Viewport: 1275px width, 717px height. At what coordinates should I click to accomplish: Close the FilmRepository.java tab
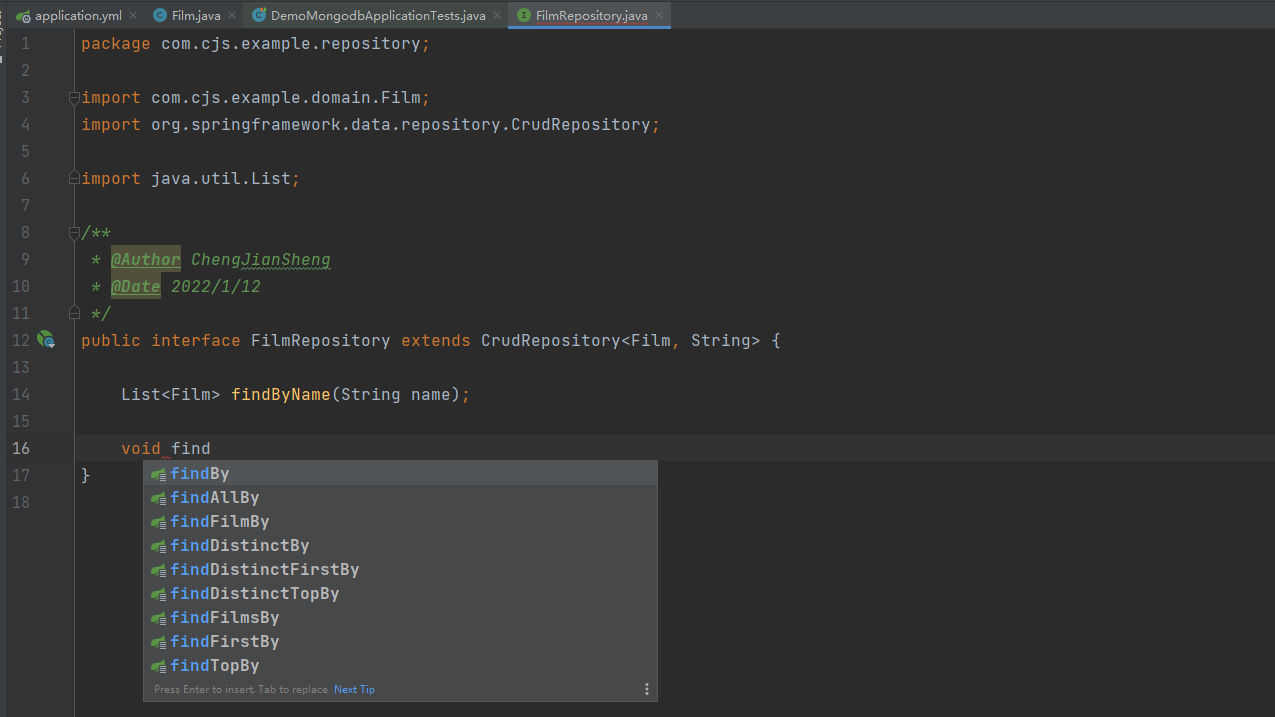[x=659, y=16]
